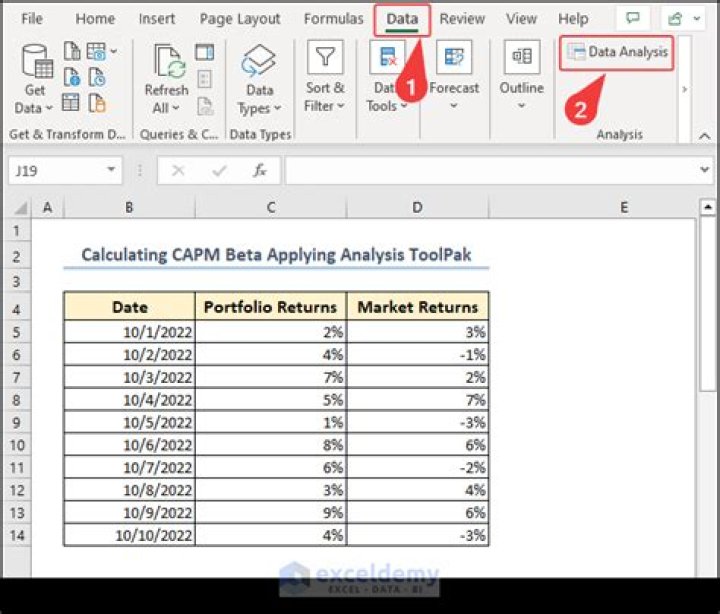Open the Formulas ribbon tab

pyautogui.click(x=333, y=19)
